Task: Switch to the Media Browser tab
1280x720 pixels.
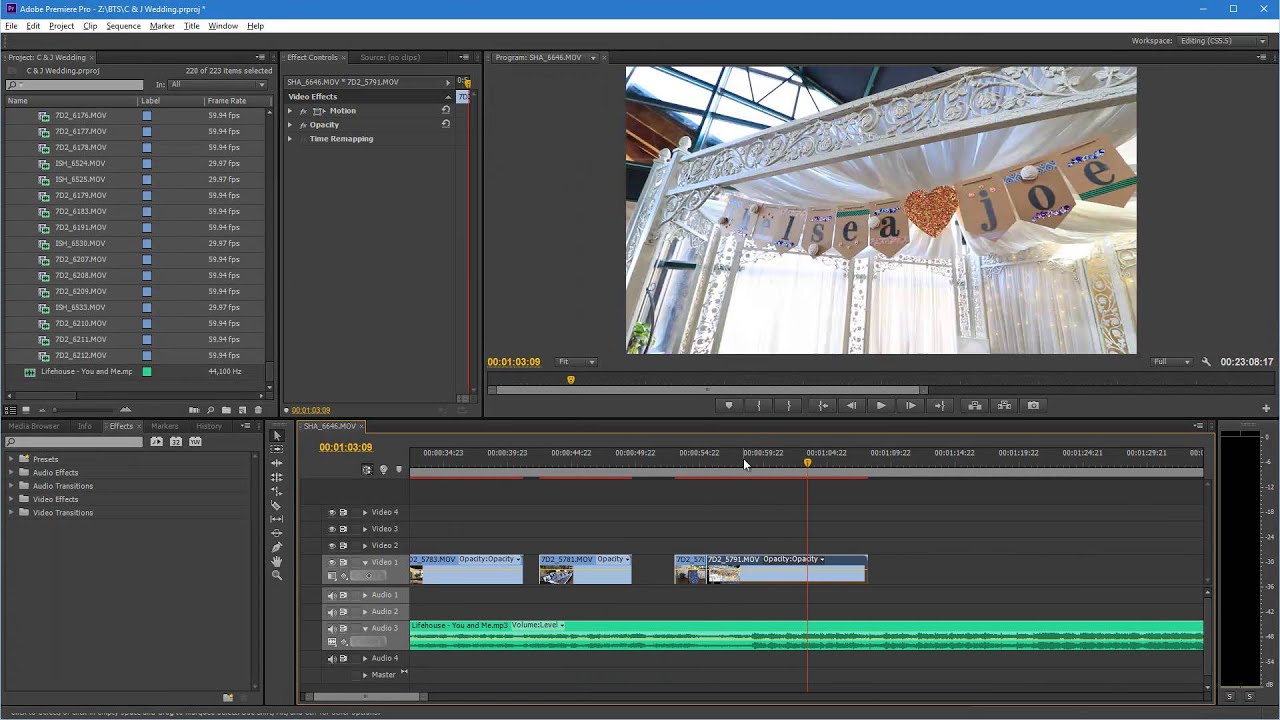Action: (34, 426)
